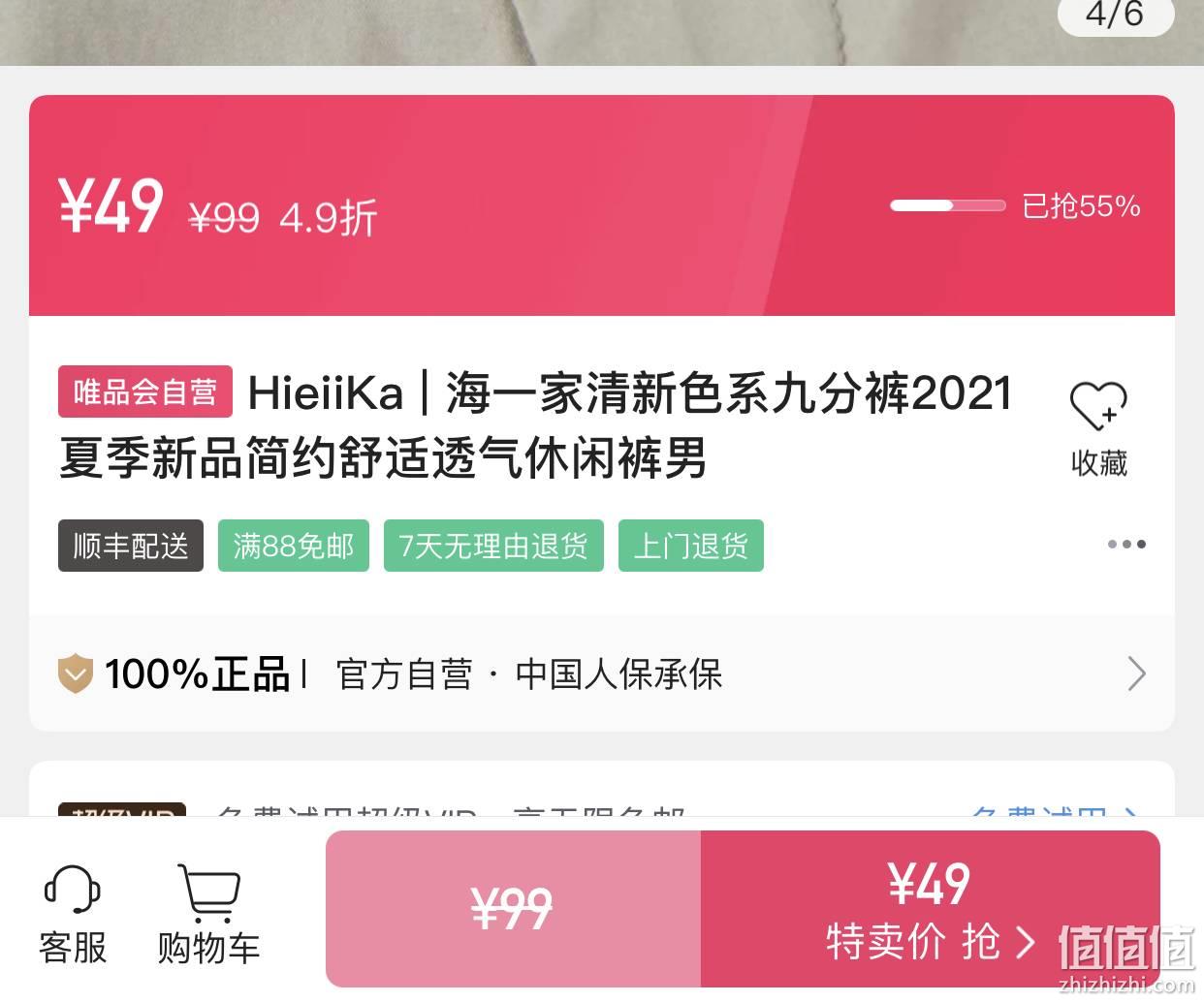This screenshot has height=1002, width=1204.
Task: Open the three-dot more options
Action: [1126, 544]
